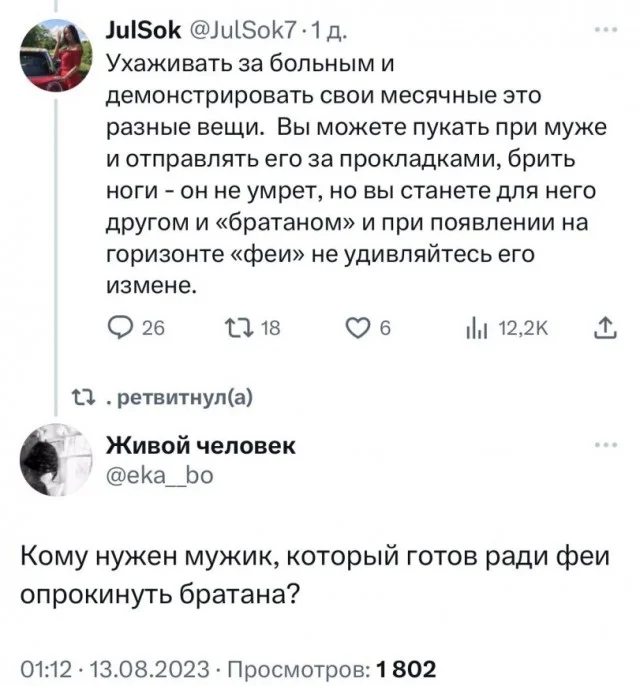
Task: Click the reply text about фея and братан
Action: pyautogui.click(x=300, y=574)
